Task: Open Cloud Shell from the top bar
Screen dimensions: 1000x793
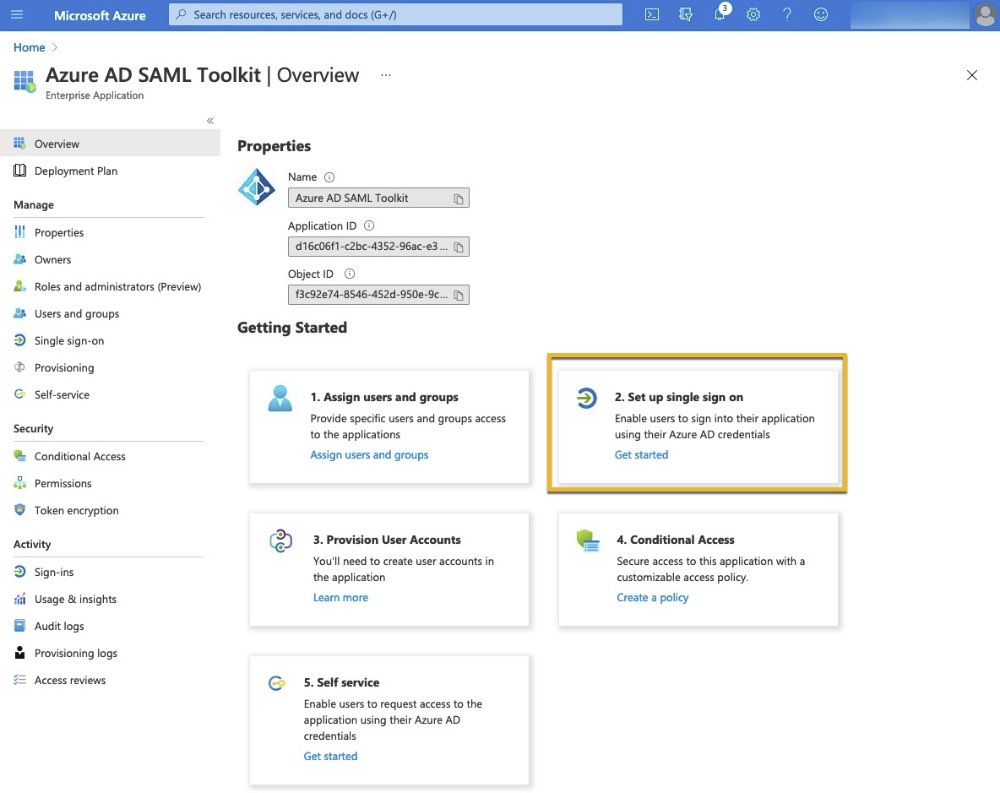Action: pyautogui.click(x=652, y=15)
